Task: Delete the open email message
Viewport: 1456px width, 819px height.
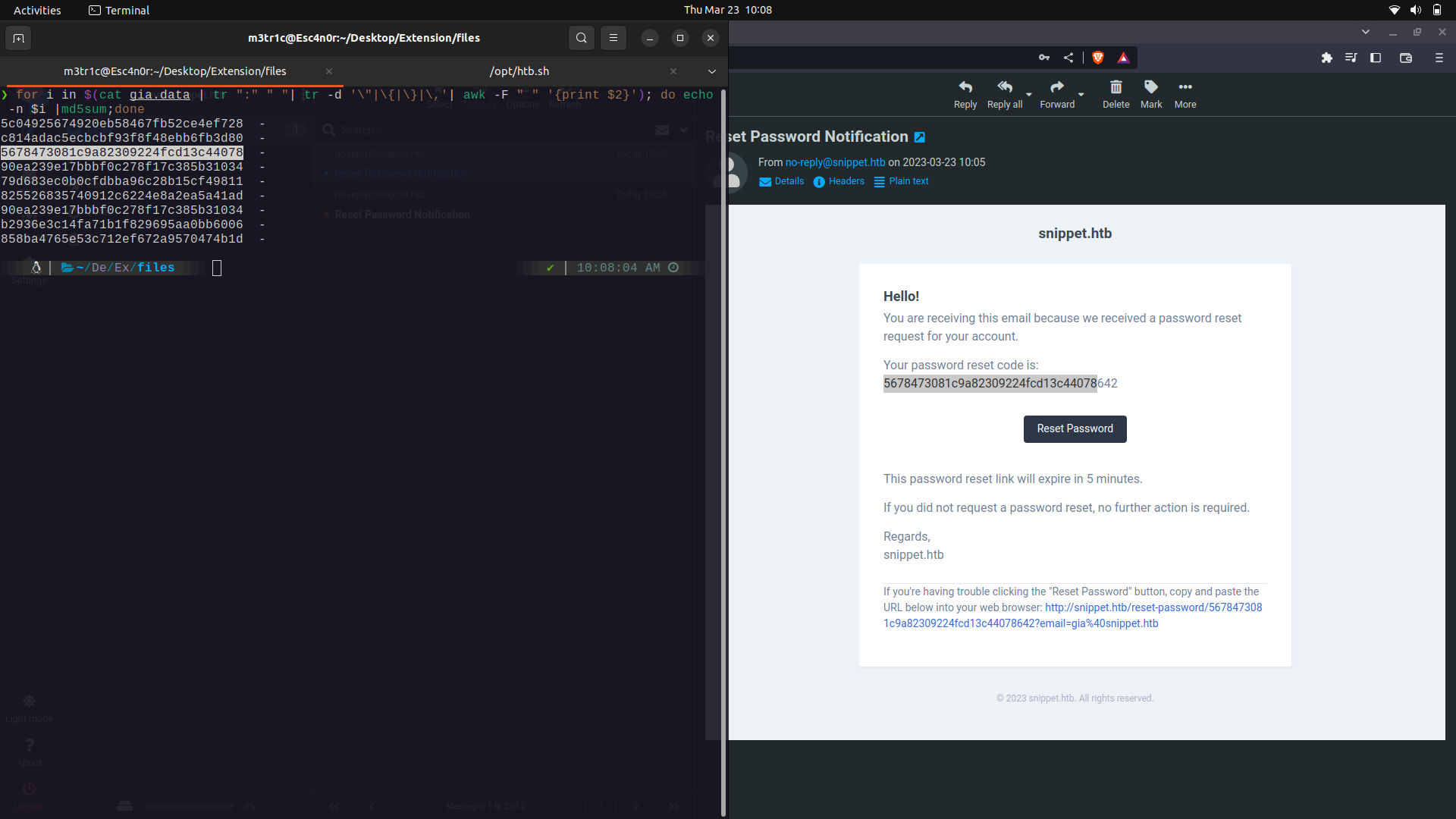Action: 1115,94
